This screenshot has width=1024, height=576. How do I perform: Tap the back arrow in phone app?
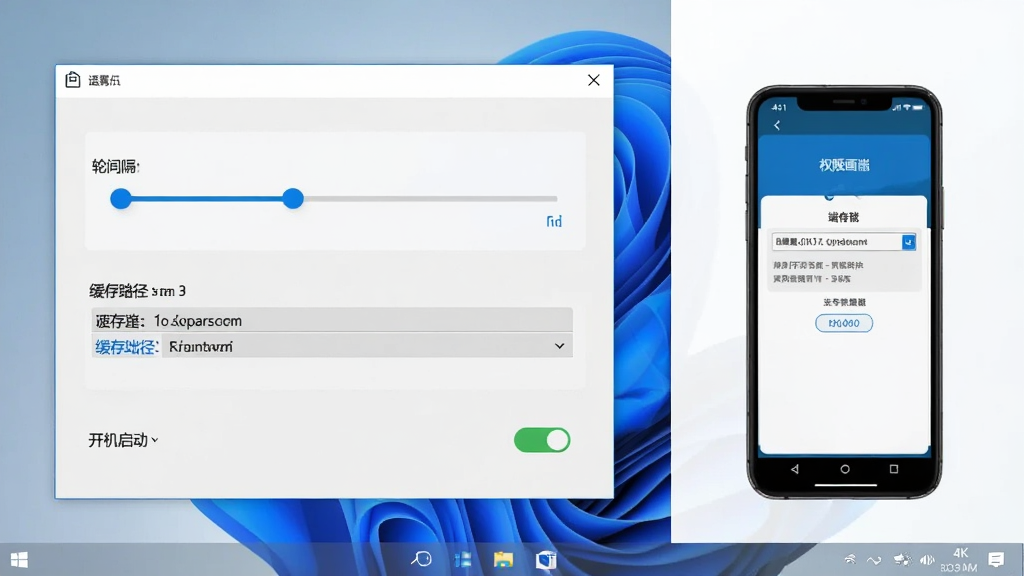point(777,125)
